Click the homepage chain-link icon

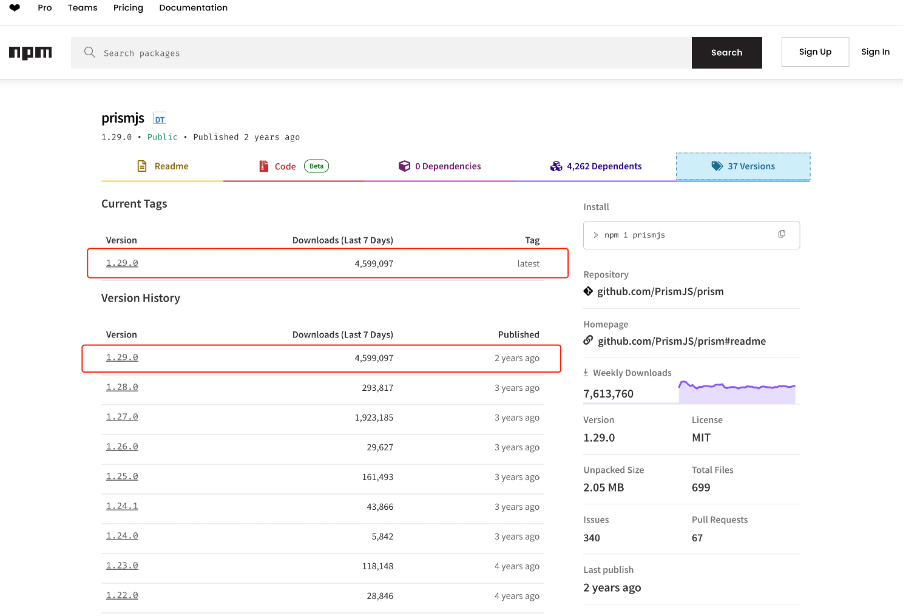tap(588, 340)
